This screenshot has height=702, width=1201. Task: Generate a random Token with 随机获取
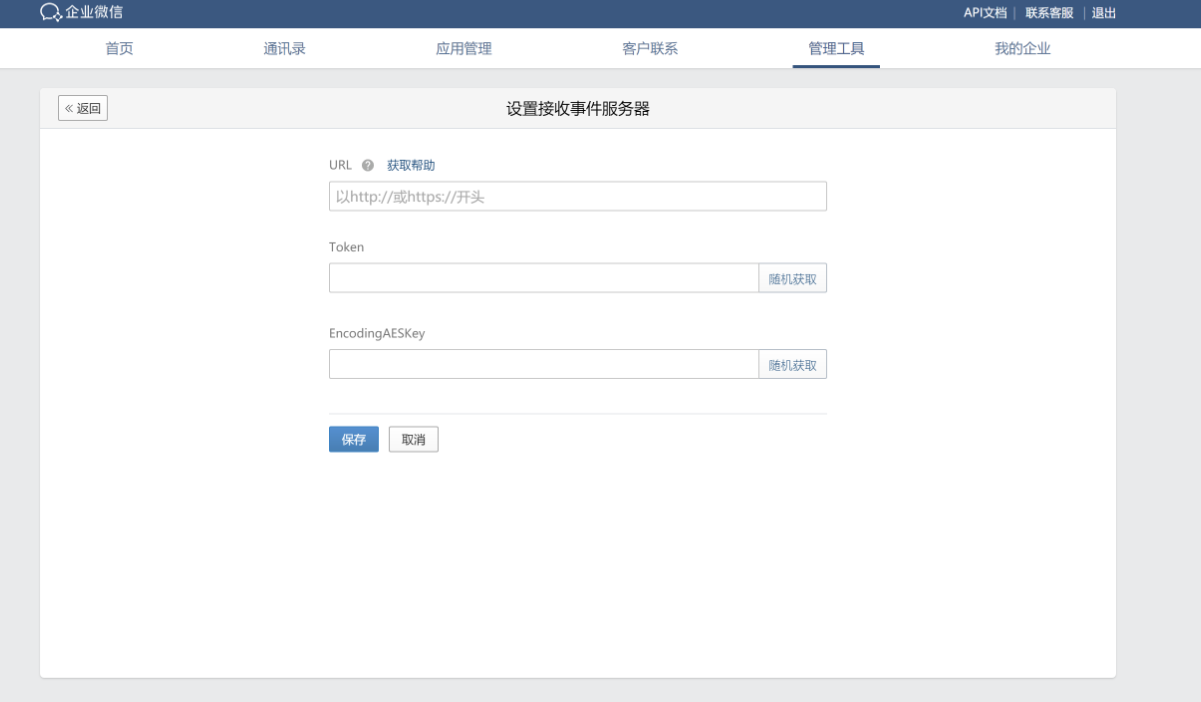(792, 279)
